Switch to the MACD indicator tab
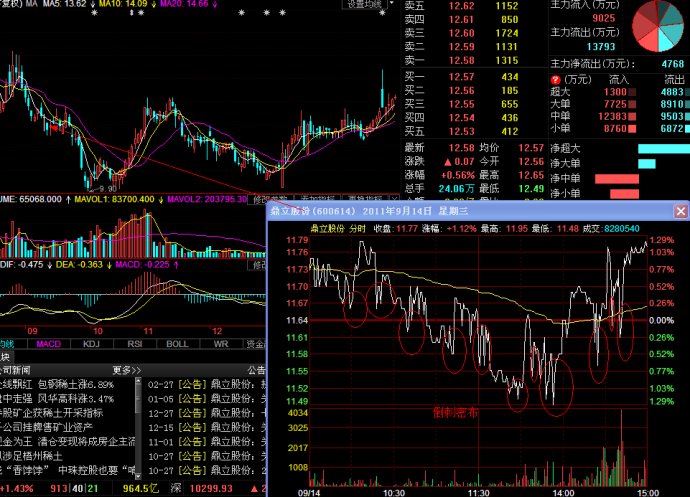Viewport: 690px width, 497px height. [x=49, y=344]
